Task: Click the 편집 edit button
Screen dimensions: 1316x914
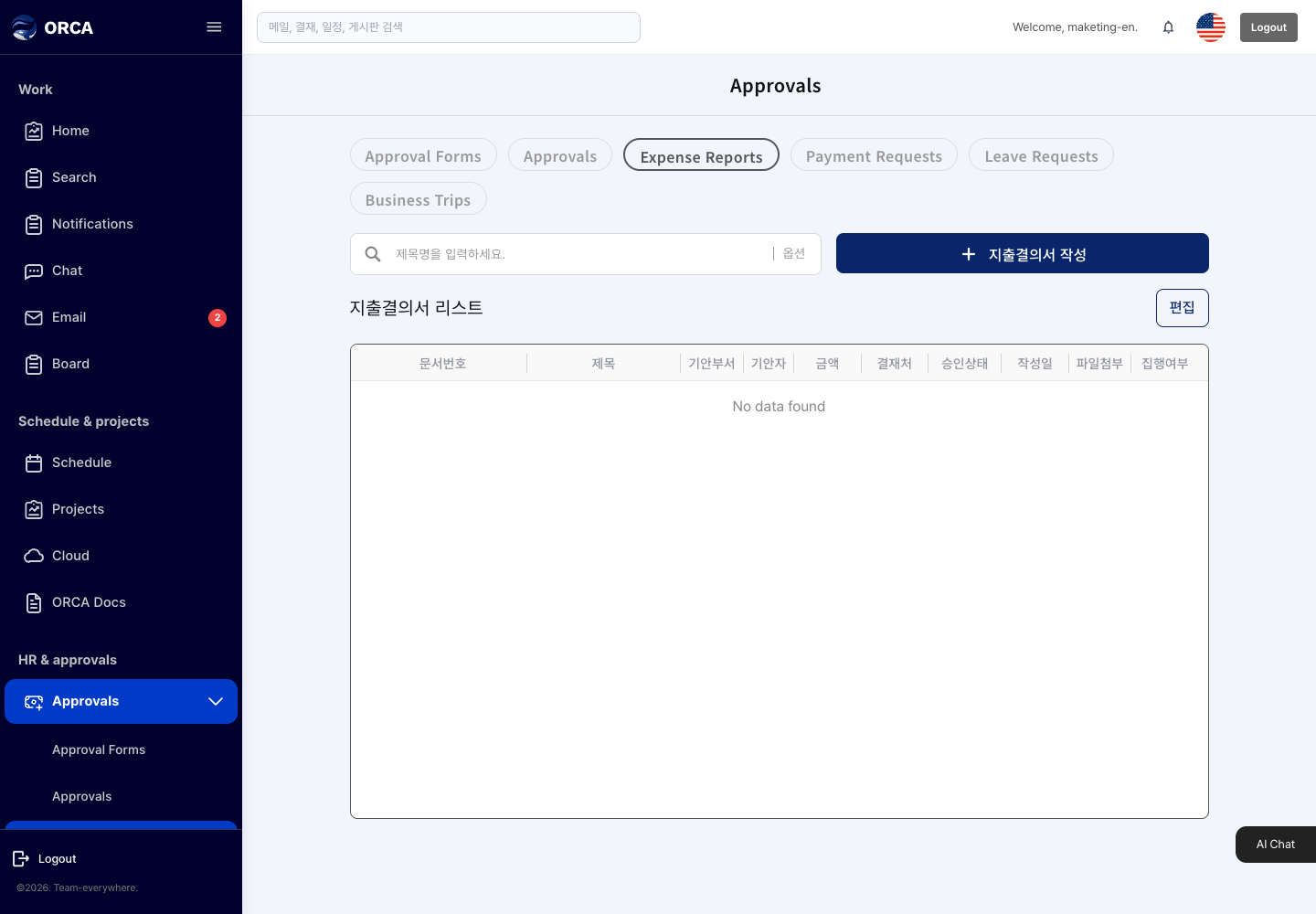Action: [x=1183, y=308]
